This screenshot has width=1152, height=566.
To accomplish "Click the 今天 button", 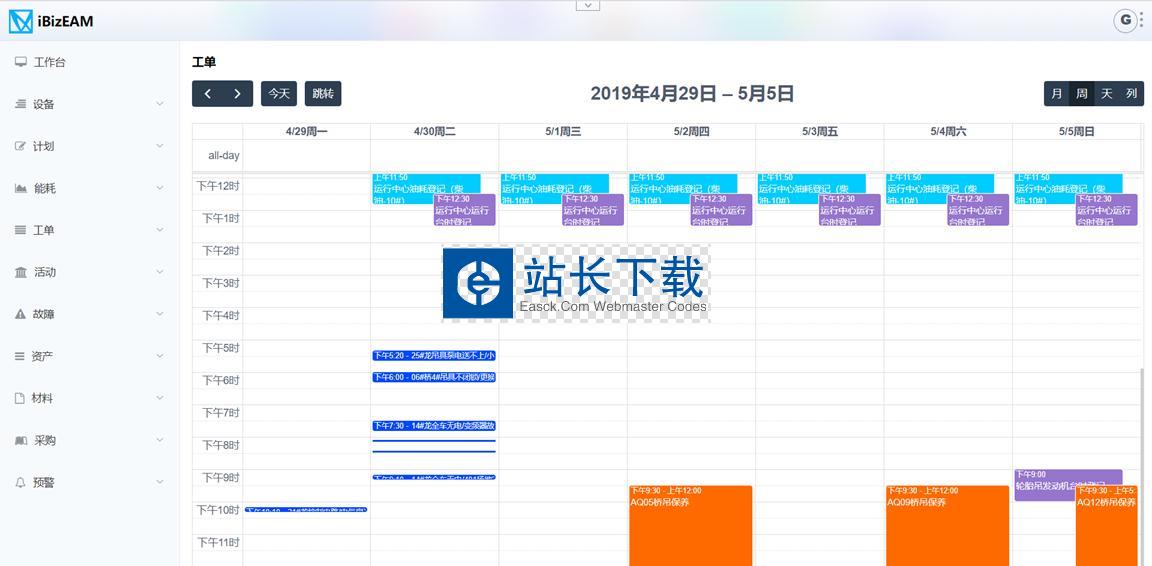I will (279, 94).
